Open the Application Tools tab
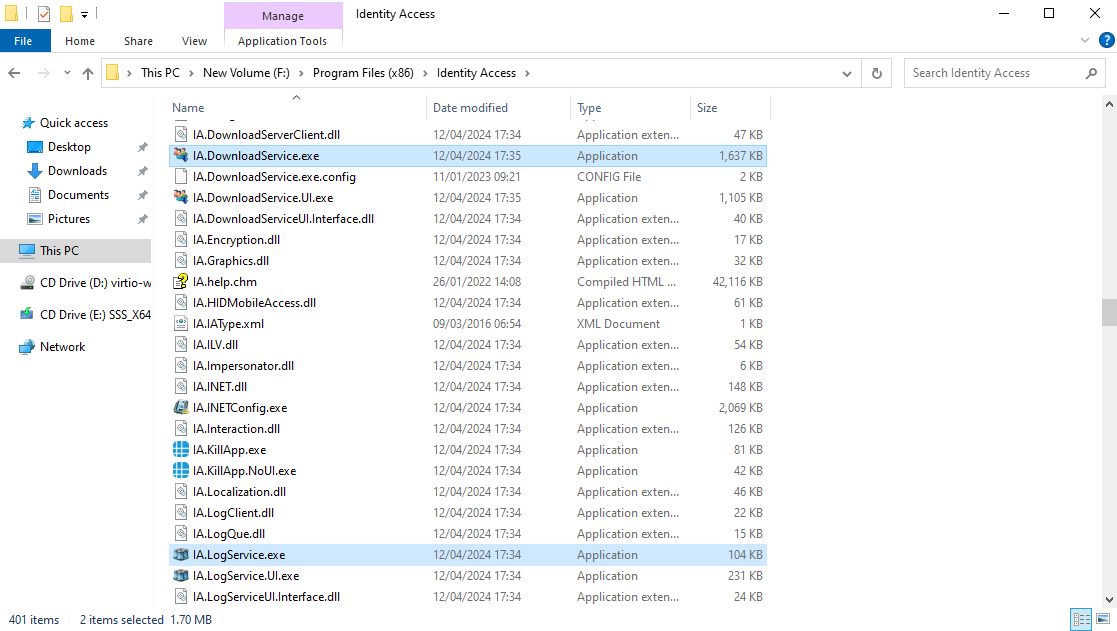The height and width of the screenshot is (631, 1117). coord(283,41)
